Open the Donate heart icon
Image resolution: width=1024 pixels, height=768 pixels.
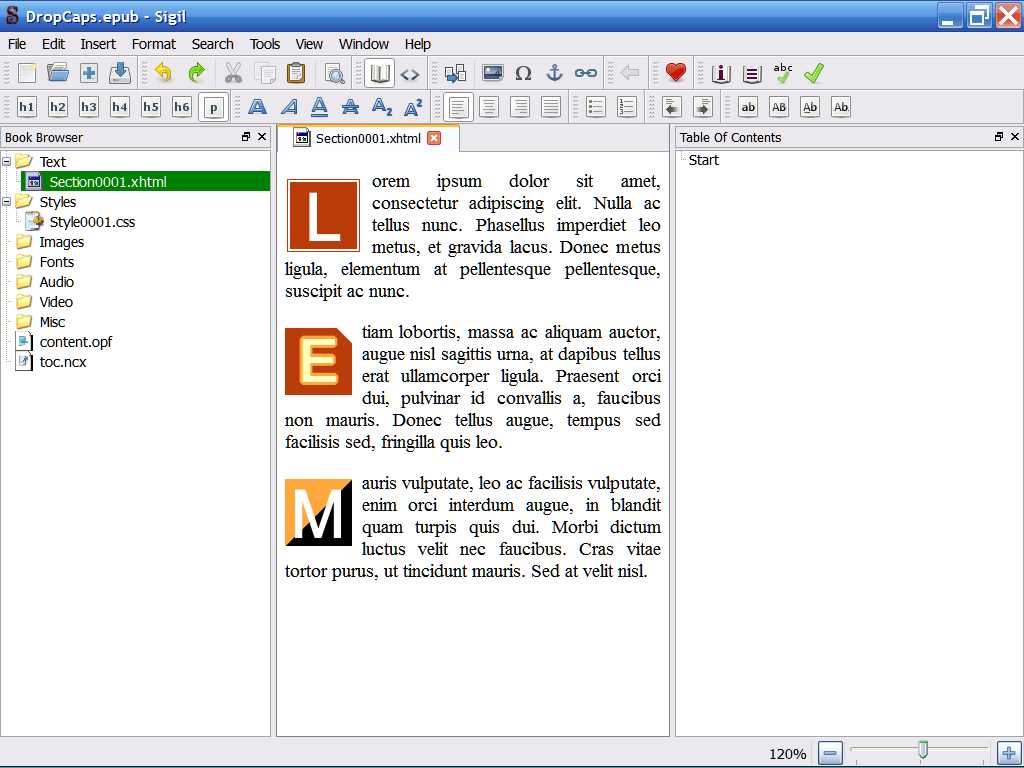(676, 73)
